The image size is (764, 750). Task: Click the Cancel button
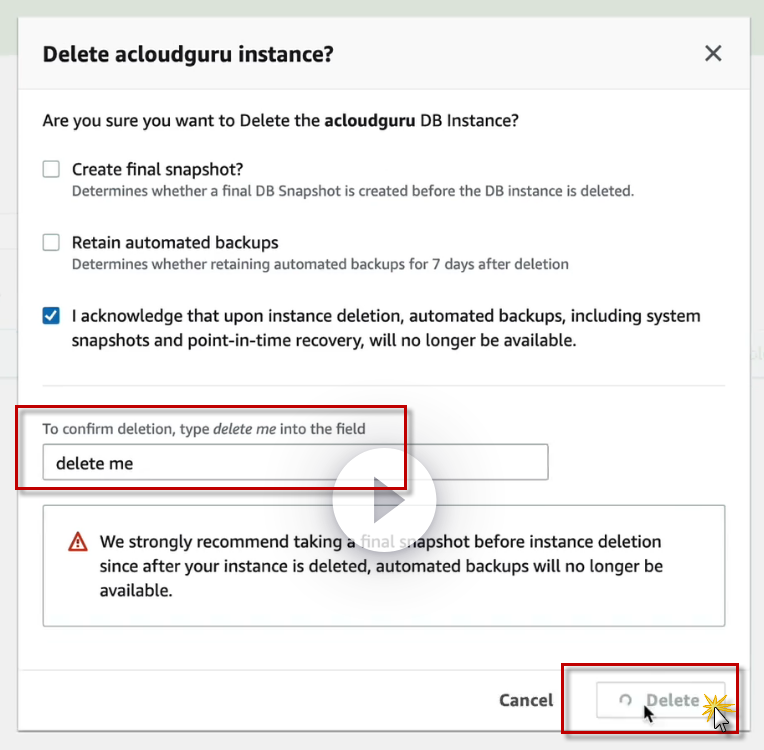[526, 700]
